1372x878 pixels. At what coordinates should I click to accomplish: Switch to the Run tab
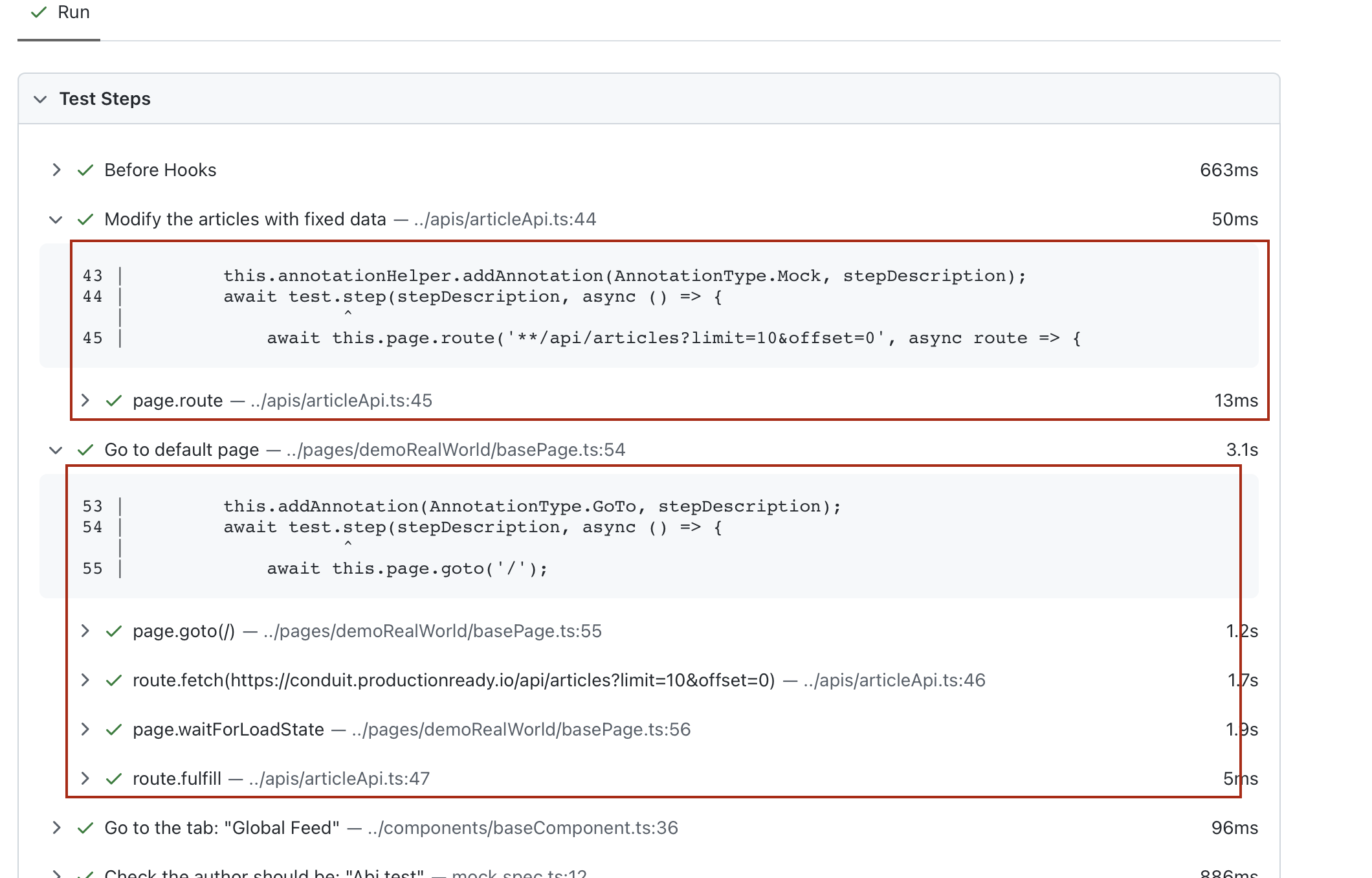coord(73,12)
